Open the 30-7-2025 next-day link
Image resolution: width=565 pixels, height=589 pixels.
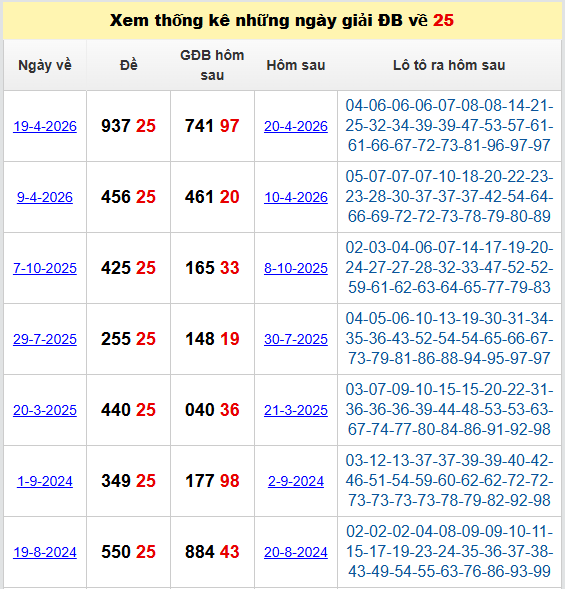click(x=296, y=339)
